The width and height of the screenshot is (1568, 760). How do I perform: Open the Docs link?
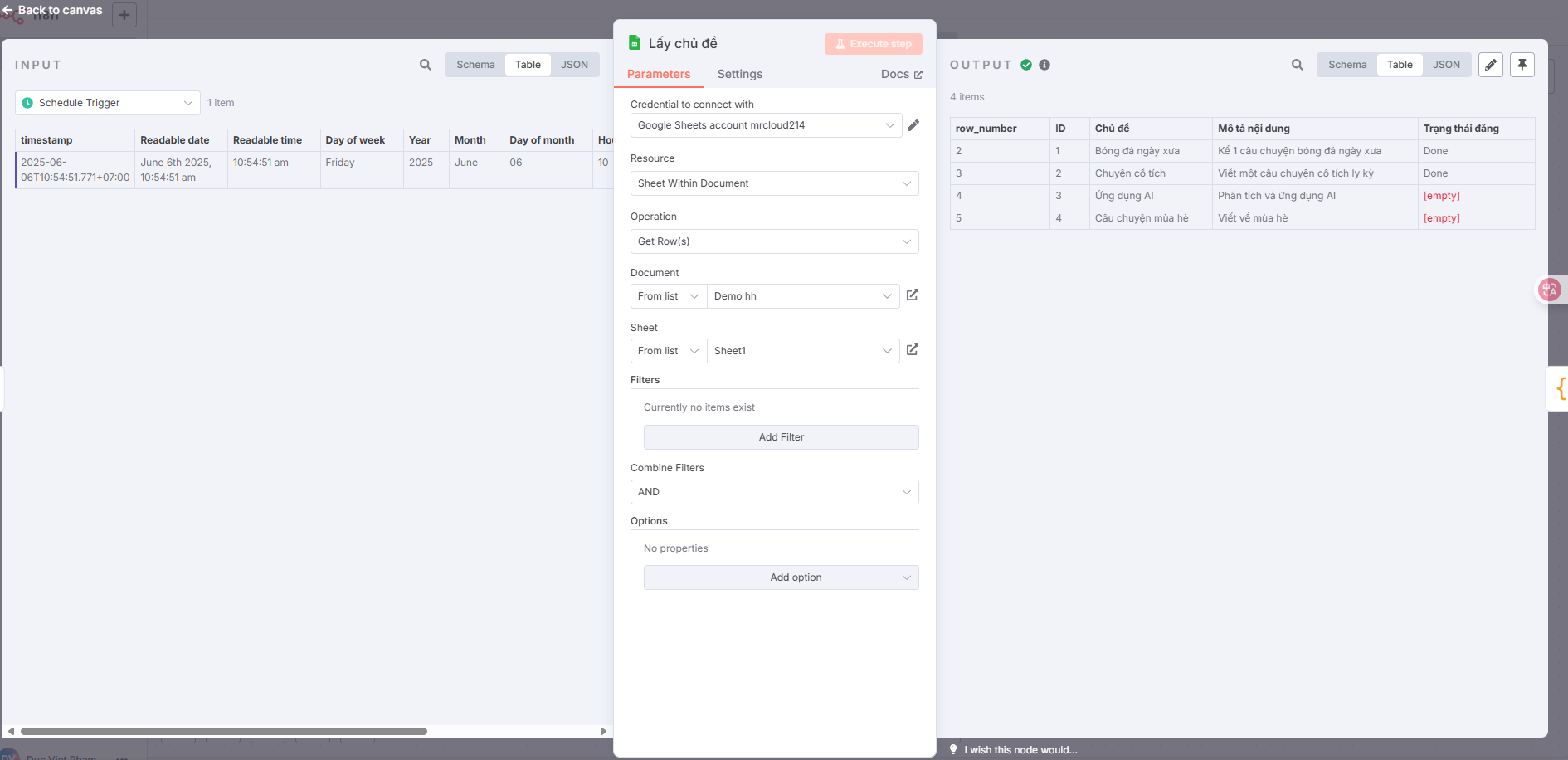coord(901,74)
